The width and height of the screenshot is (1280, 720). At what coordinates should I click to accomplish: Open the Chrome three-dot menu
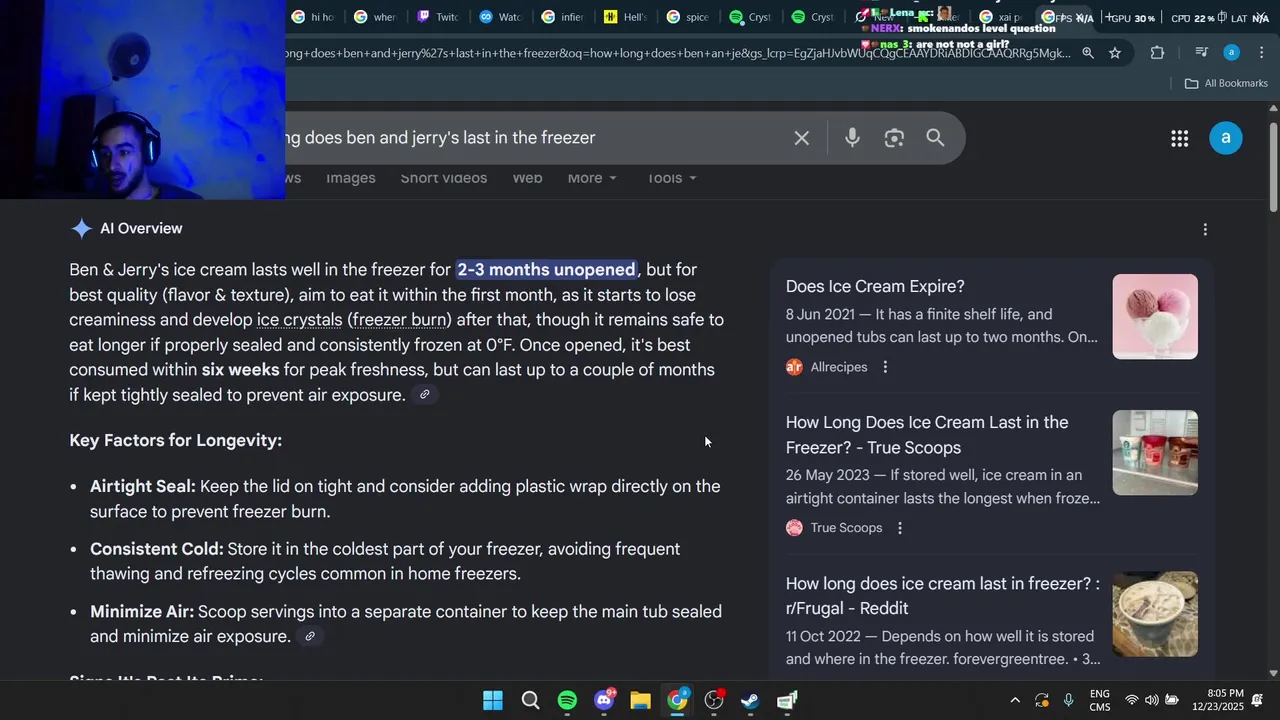click(1261, 53)
